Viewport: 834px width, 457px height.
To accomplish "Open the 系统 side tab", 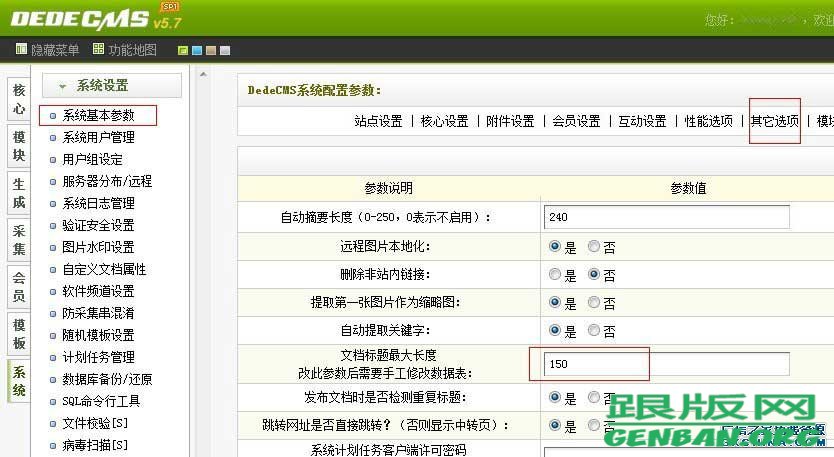I will click(19, 381).
